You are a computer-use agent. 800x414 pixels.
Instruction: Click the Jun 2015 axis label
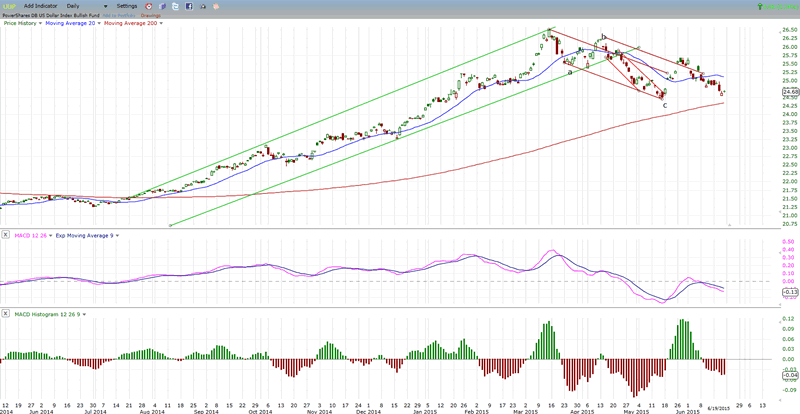[x=690, y=411]
